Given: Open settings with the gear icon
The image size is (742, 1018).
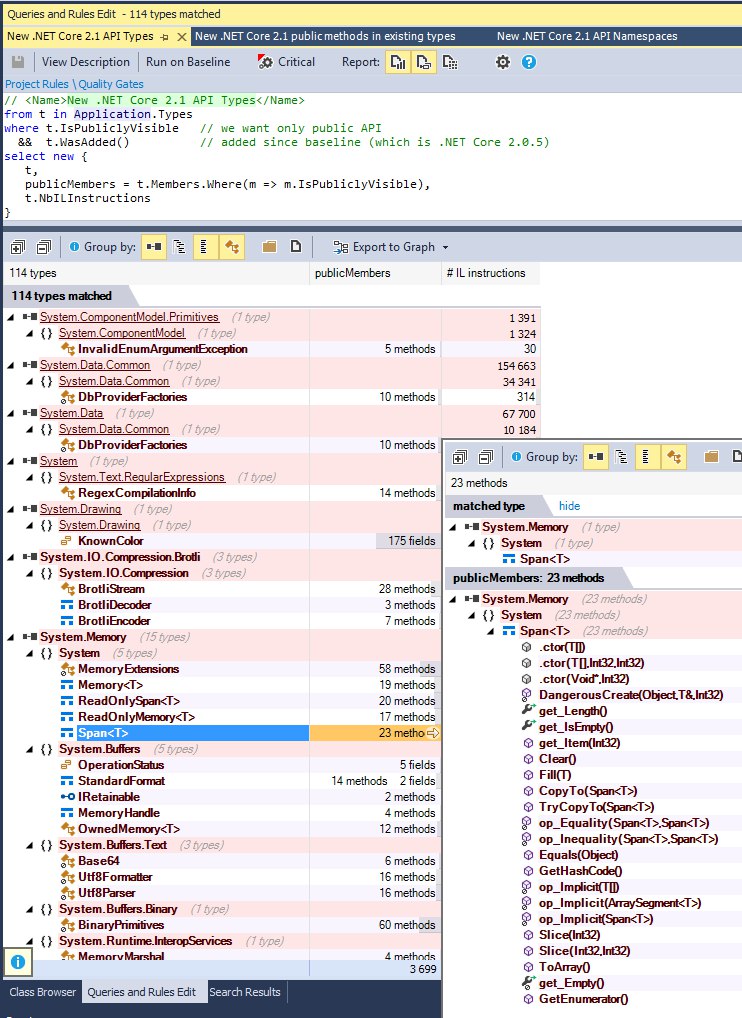Looking at the screenshot, I should coord(503,62).
